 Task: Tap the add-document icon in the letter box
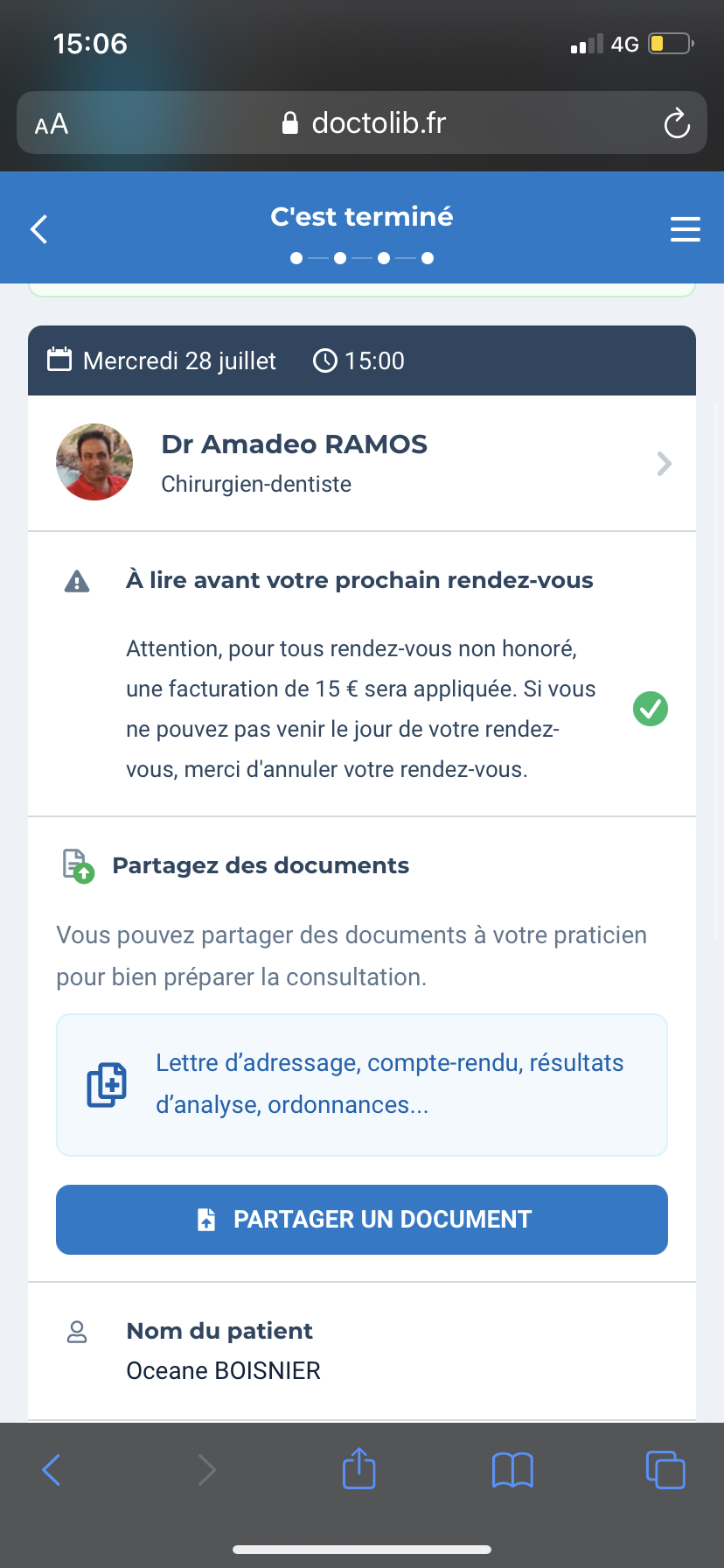(107, 1085)
